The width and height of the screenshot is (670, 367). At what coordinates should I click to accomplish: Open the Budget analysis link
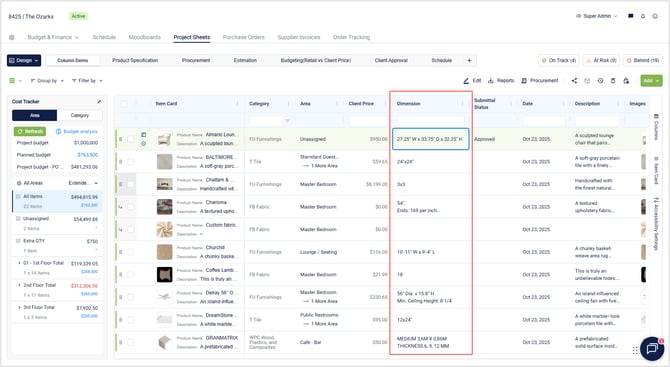[77, 131]
